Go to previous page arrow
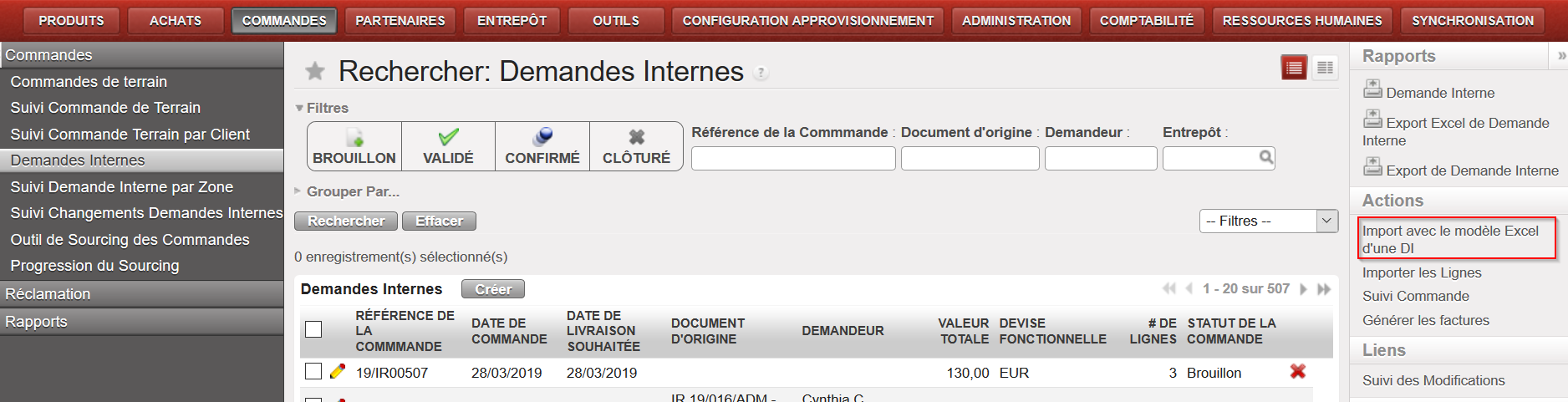Screen dimensions: 1568x402 [x=1189, y=288]
